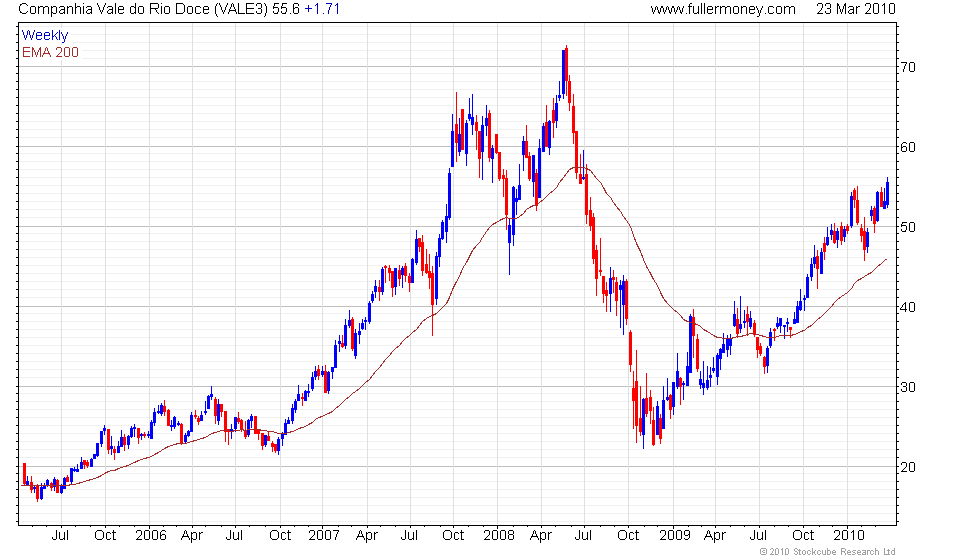Click the 40 price axis label

point(908,308)
